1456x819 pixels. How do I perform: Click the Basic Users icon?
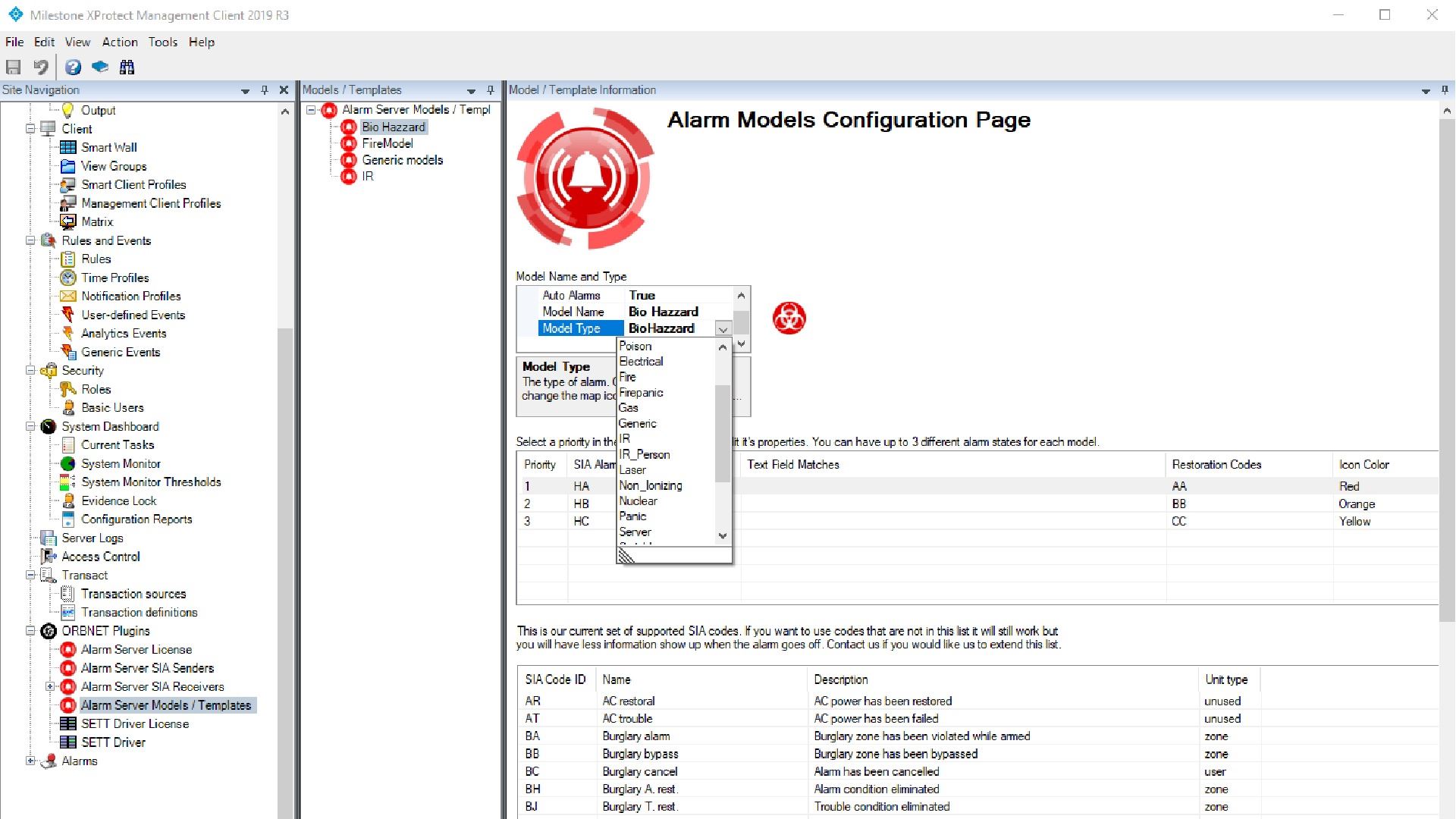[68, 407]
